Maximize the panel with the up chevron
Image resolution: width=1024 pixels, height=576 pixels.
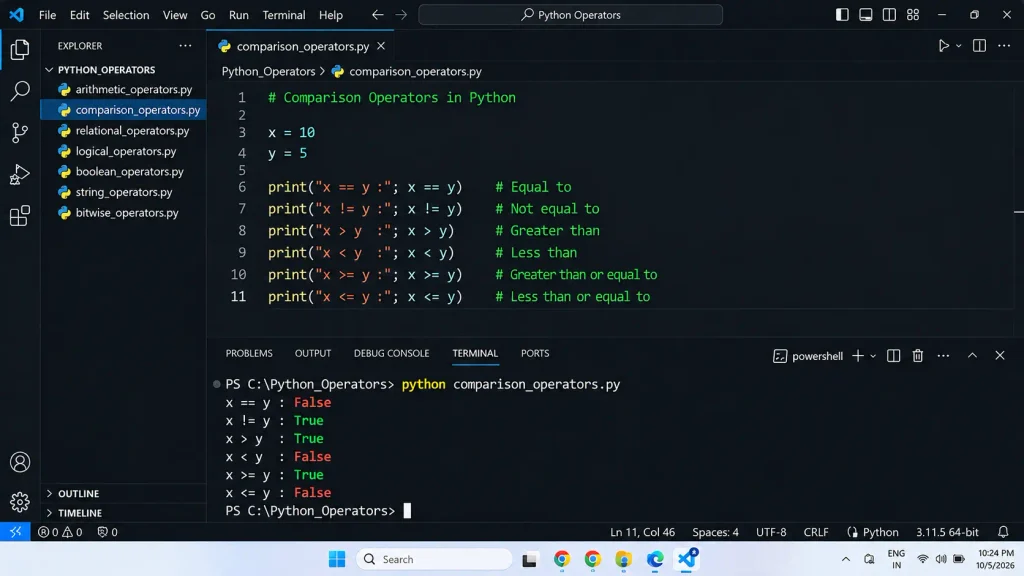point(972,356)
